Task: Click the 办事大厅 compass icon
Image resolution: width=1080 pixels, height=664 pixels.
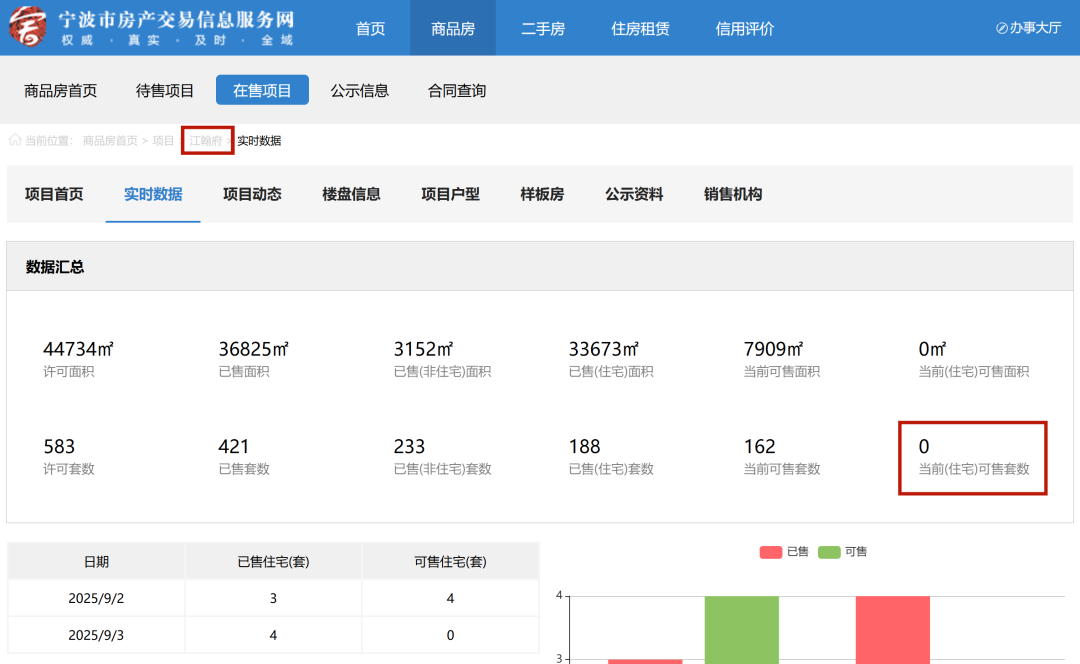Action: [1001, 28]
